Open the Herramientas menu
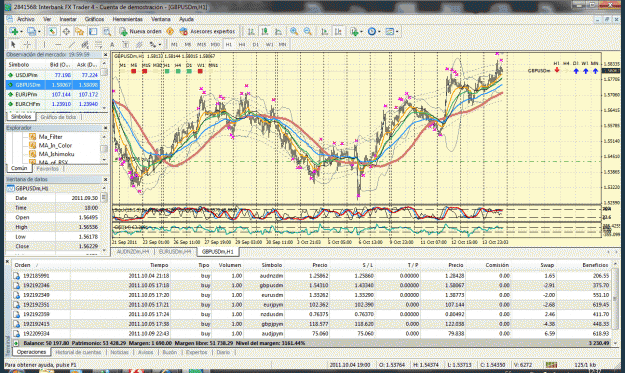 tap(127, 19)
